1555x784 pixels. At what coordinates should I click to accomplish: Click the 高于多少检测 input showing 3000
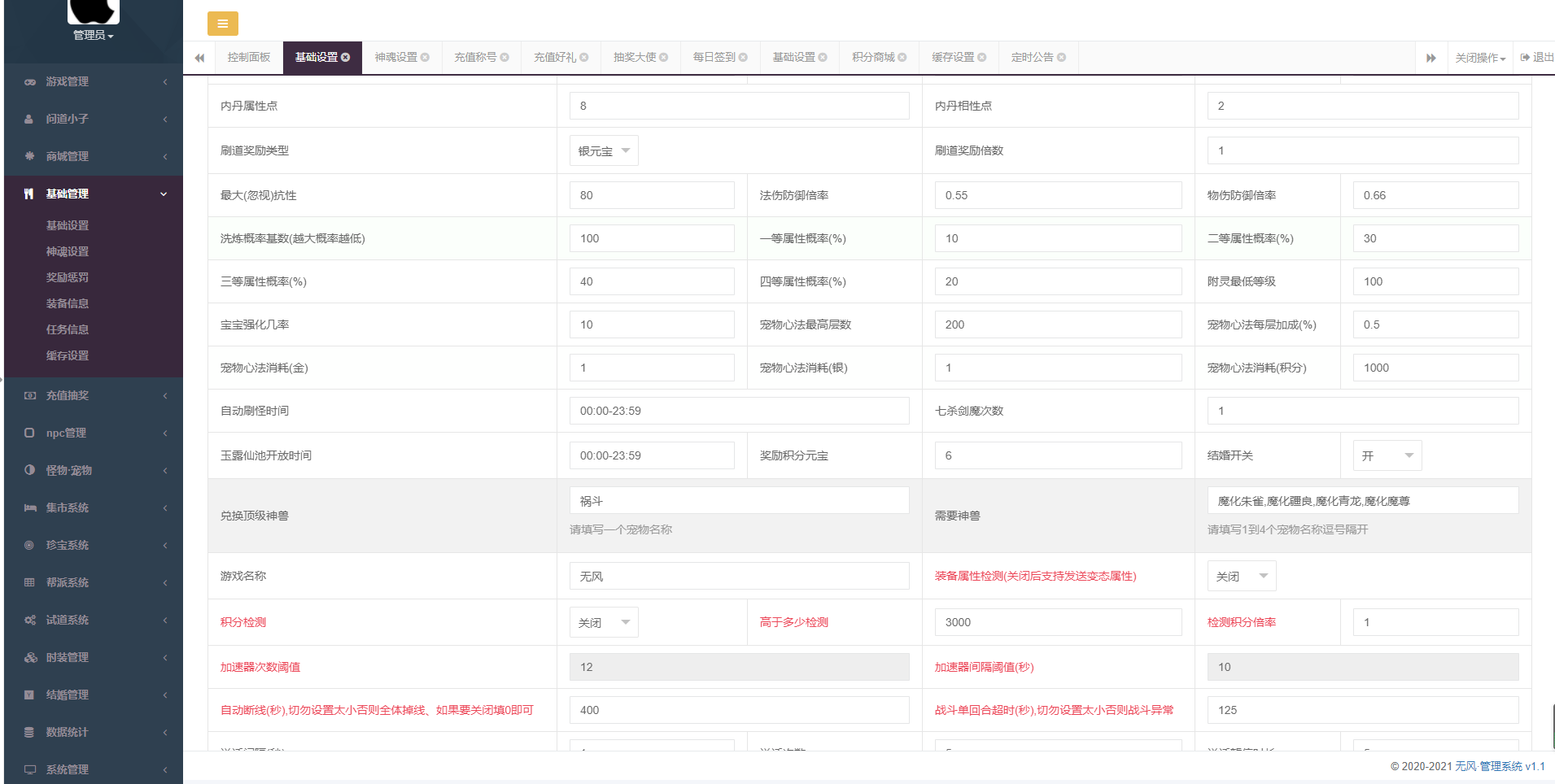click(x=1059, y=622)
